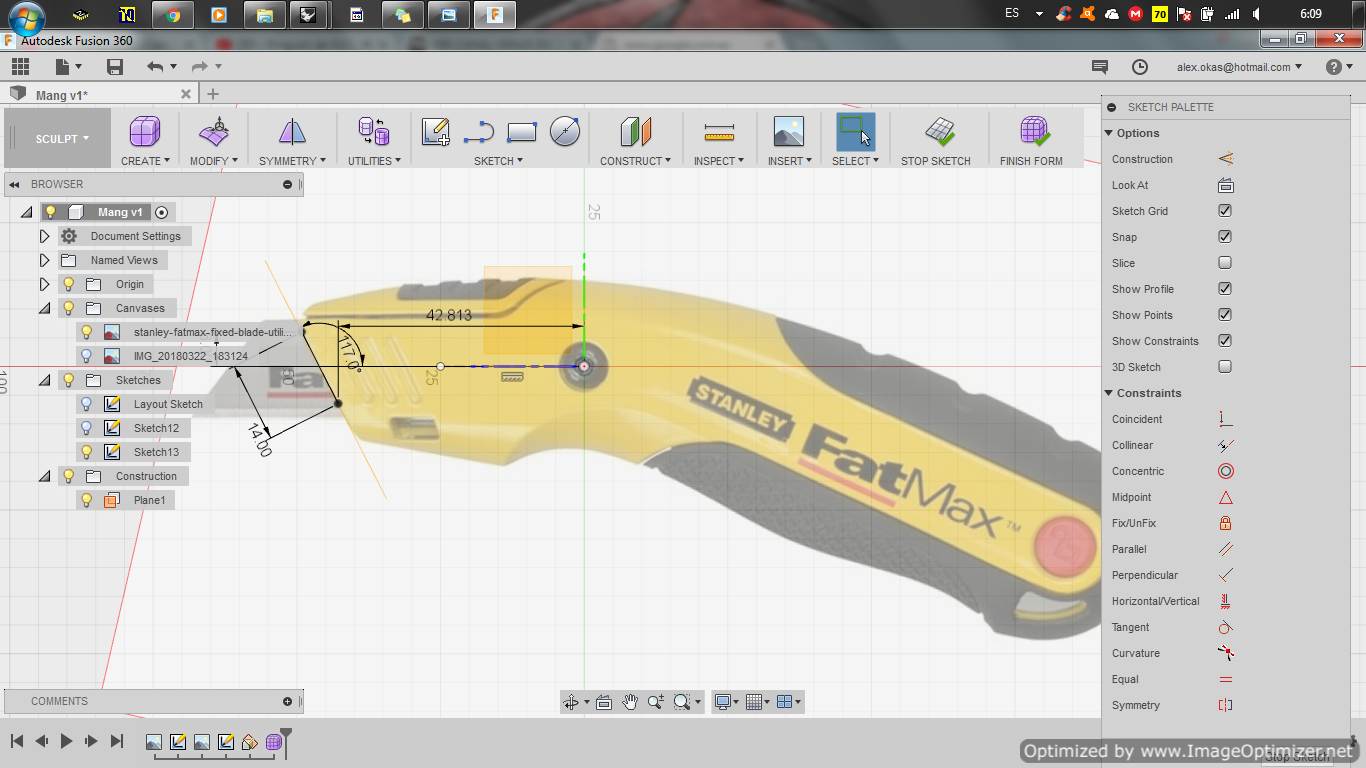
Task: Toggle the Sketch Grid checkbox
Action: [x=1225, y=211]
